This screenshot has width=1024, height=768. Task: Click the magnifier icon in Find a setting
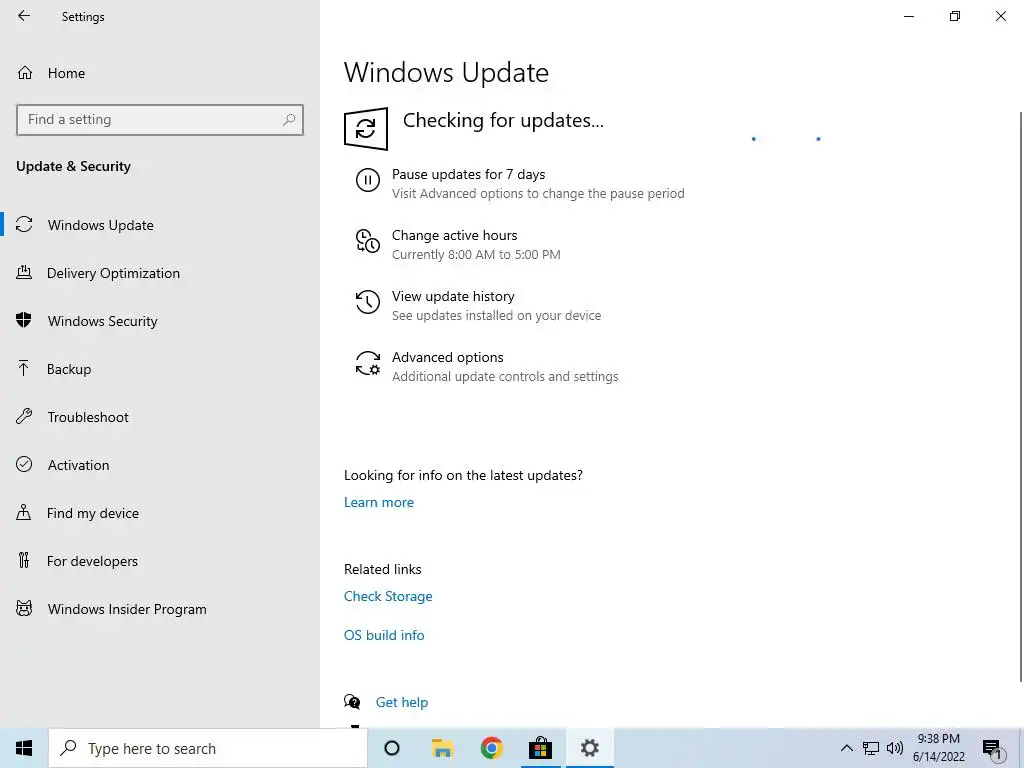coord(289,120)
